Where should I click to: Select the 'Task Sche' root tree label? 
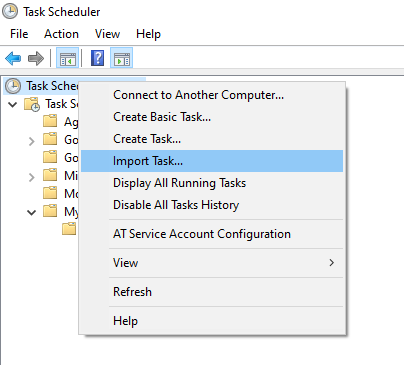pos(52,86)
